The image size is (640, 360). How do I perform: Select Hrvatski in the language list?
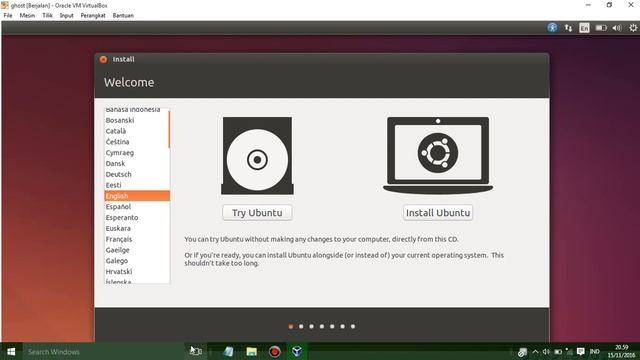[137, 272]
